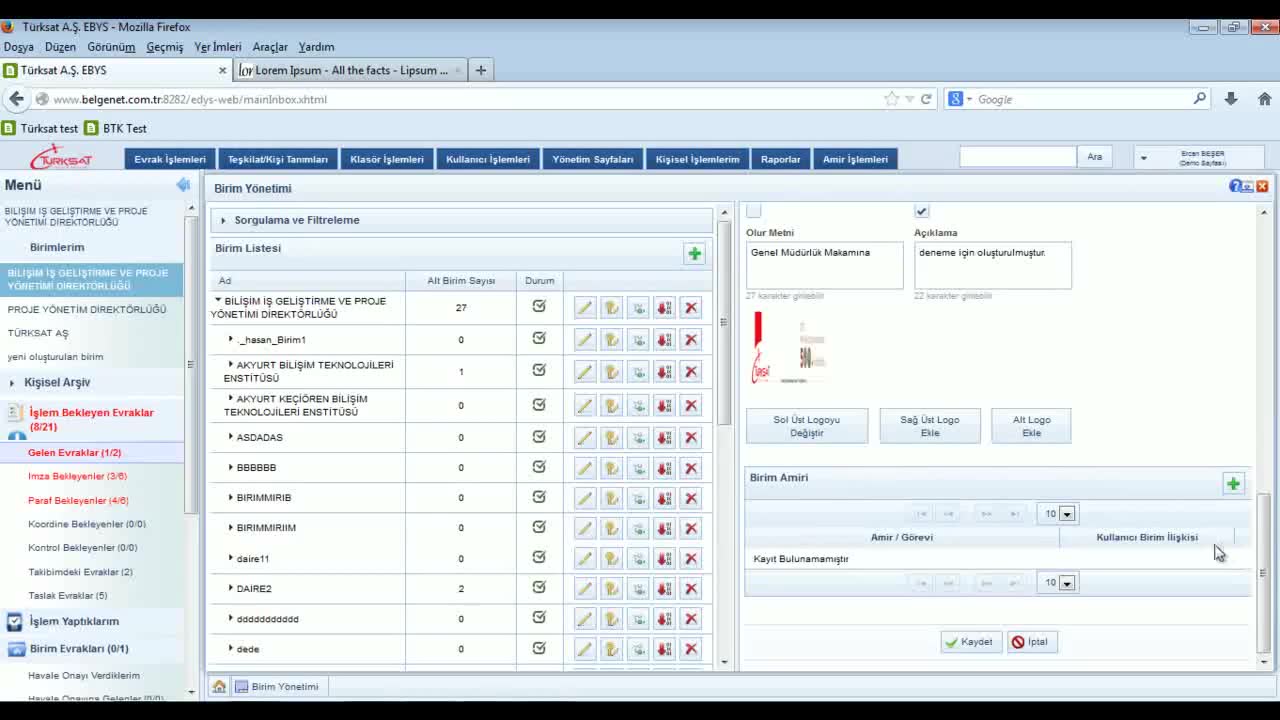Click red down-arrow icon for DAIRE2 row
1280x720 pixels.
(664, 589)
